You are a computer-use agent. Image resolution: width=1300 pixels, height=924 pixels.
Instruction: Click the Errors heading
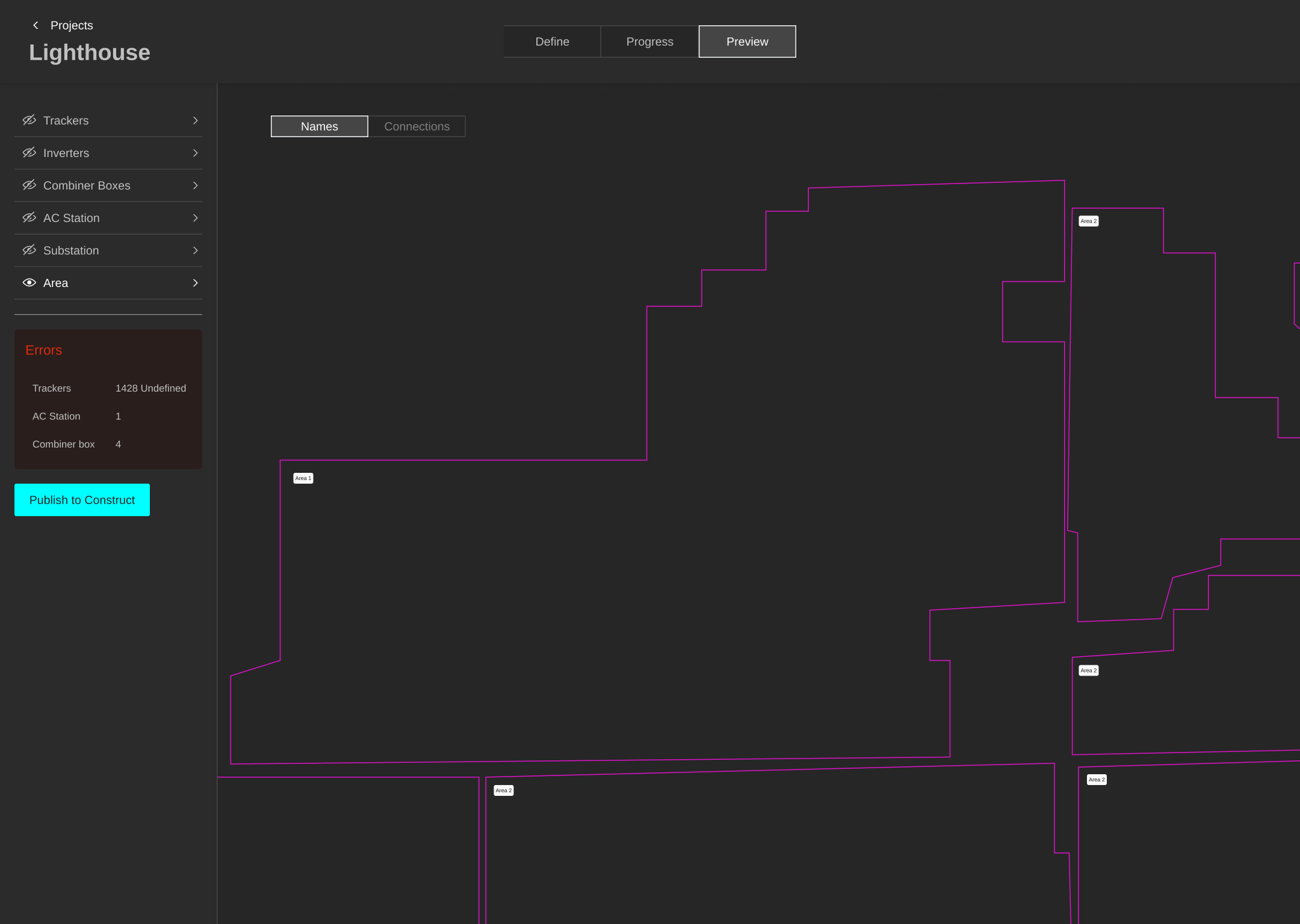click(44, 350)
